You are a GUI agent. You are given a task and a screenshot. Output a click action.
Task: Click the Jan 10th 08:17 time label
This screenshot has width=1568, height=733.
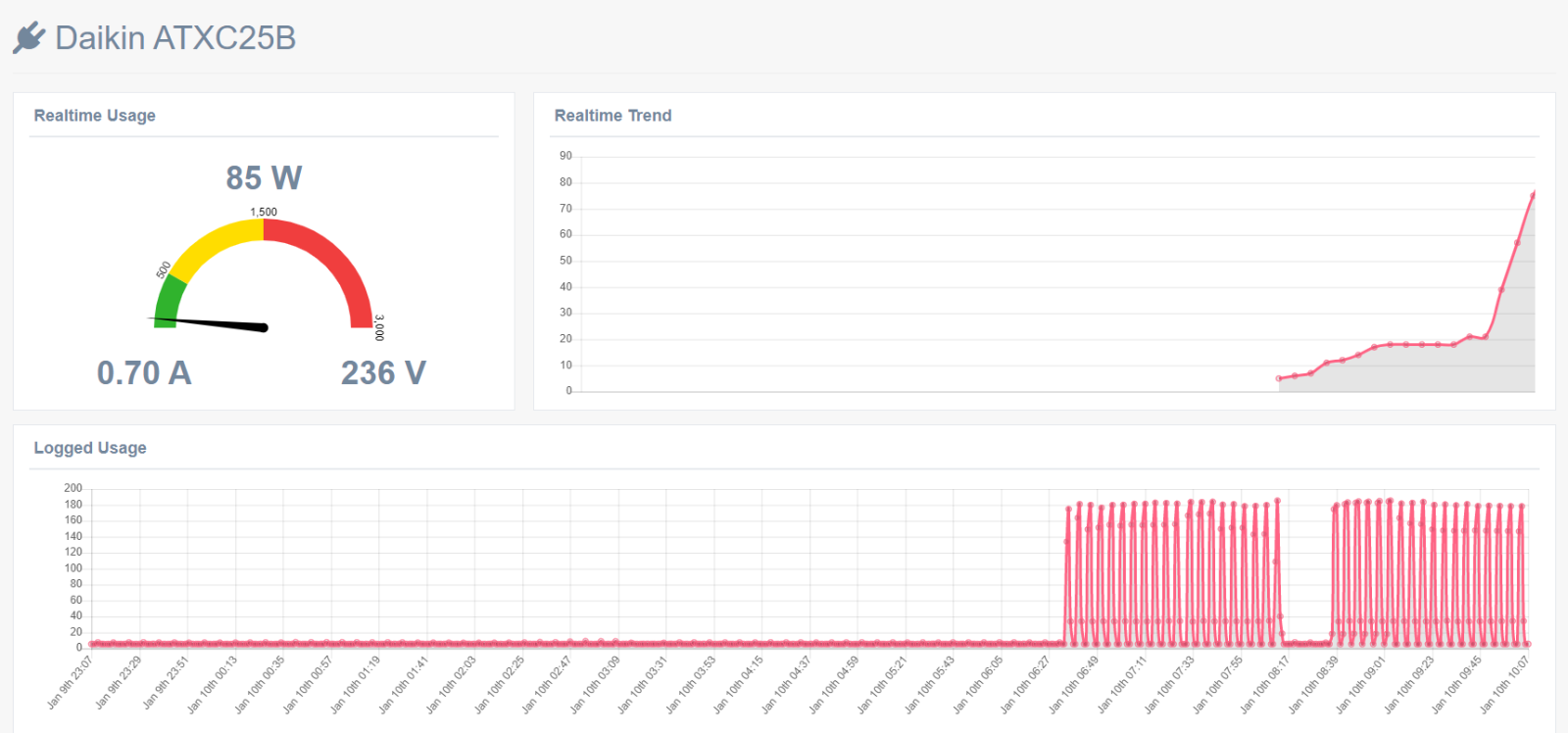click(x=1266, y=684)
